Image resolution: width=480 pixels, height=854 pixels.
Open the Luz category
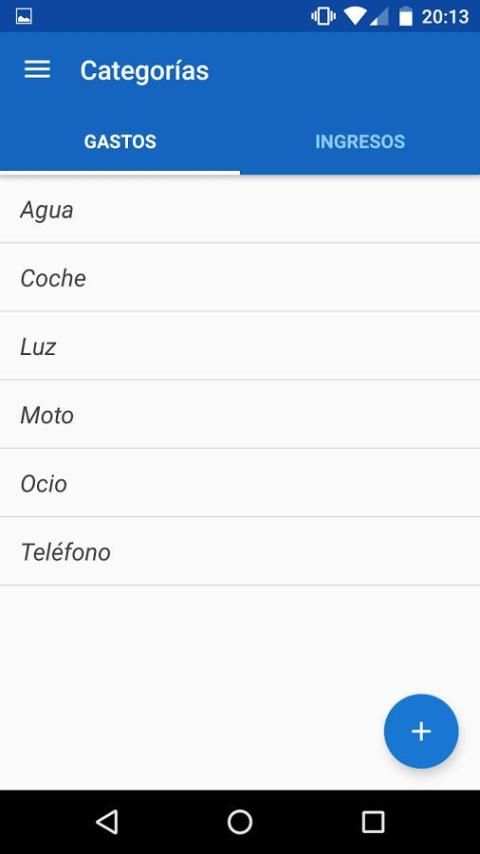click(240, 346)
